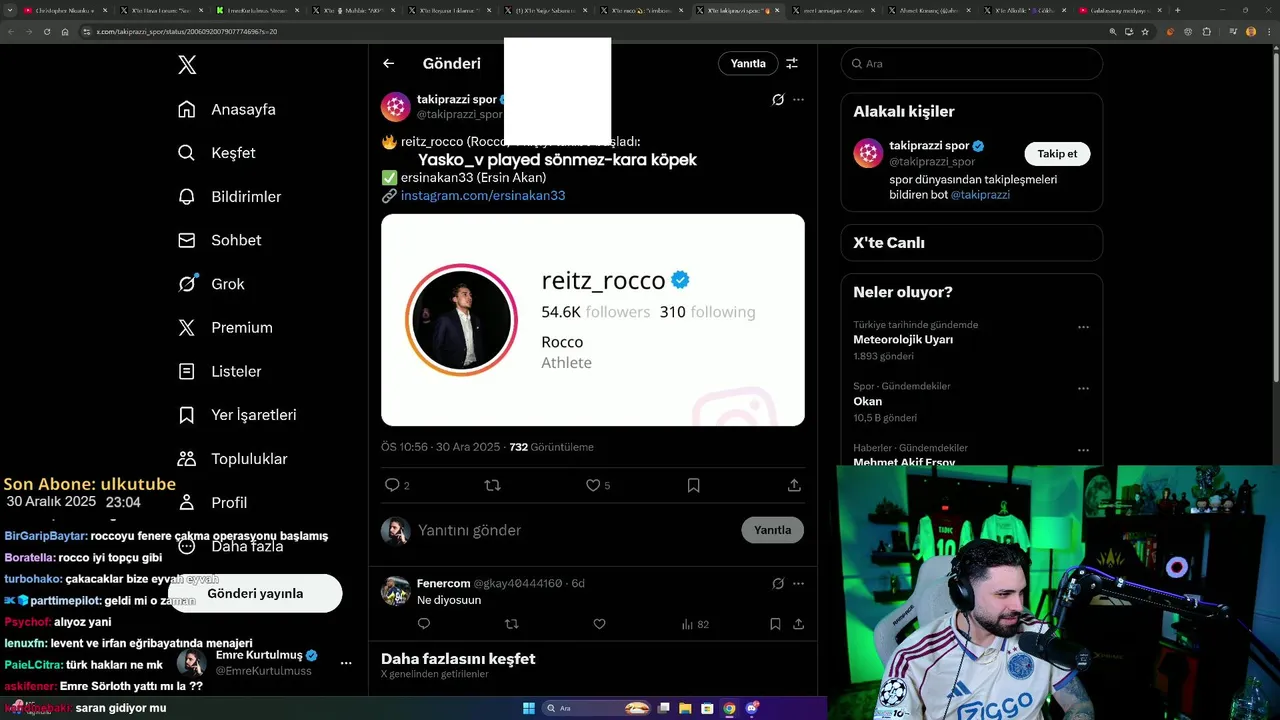This screenshot has height=720, width=1280.
Task: Open File Explorer from taskbar
Action: tap(685, 708)
